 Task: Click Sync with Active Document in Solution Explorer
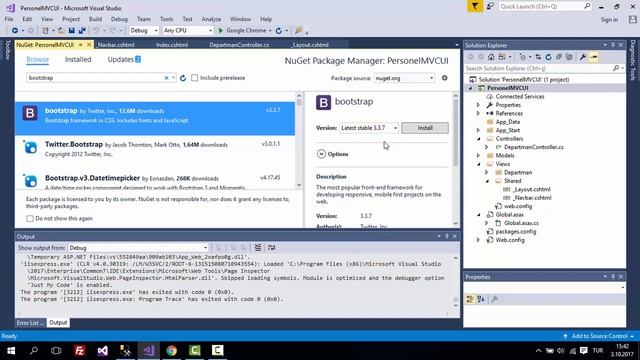pyautogui.click(x=538, y=57)
